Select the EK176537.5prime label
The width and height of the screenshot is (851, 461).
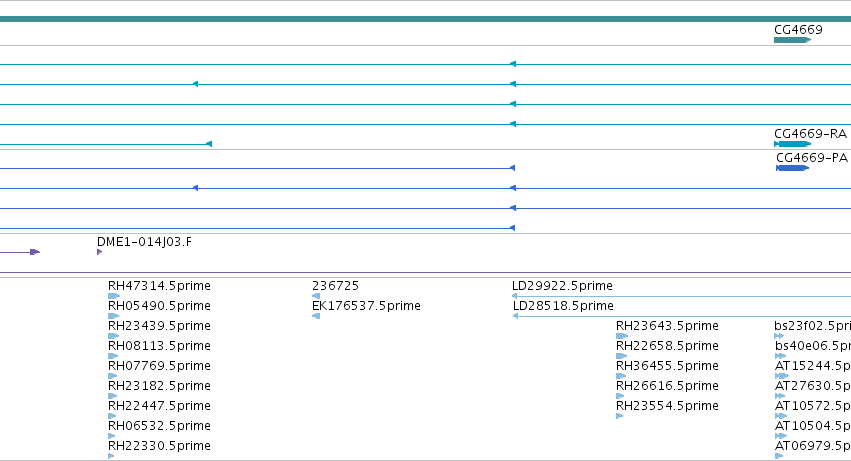(x=366, y=306)
